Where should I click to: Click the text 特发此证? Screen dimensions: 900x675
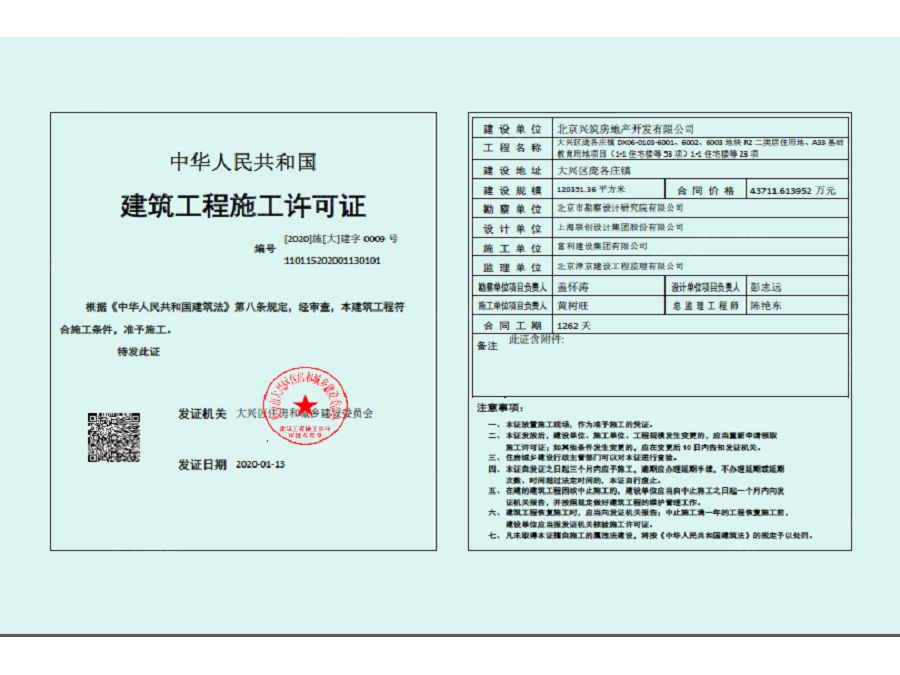pos(138,351)
